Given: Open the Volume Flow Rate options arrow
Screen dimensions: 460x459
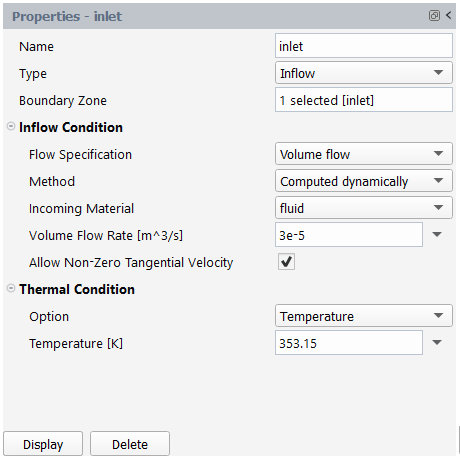Looking at the screenshot, I should coord(437,235).
